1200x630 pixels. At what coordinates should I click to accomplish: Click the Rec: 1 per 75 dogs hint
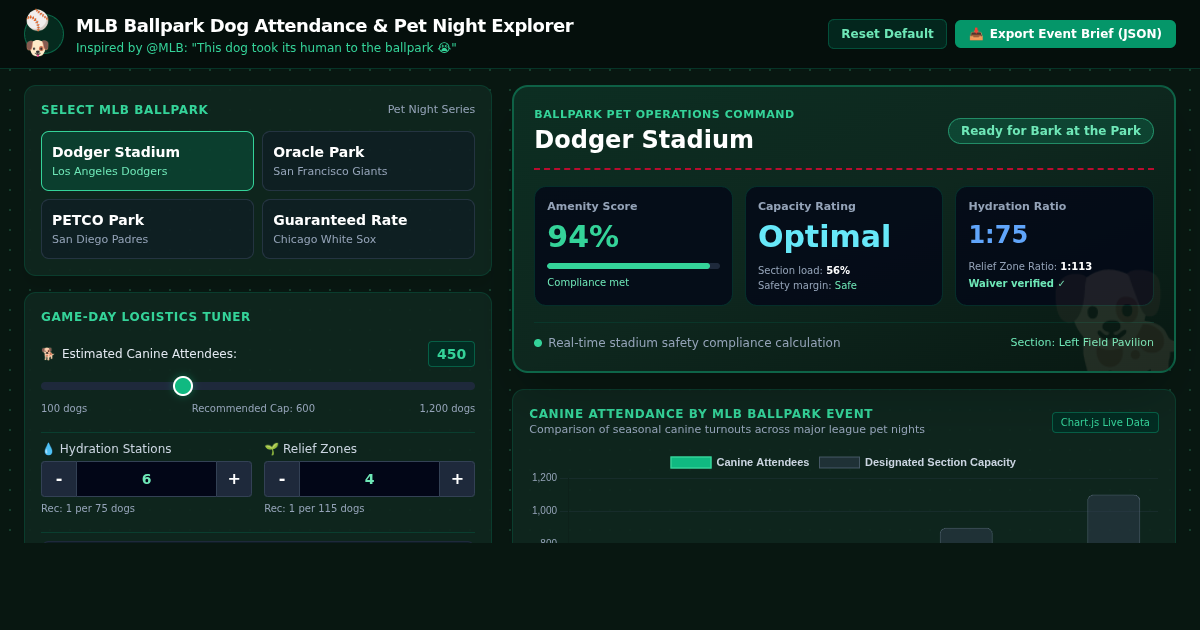88,508
